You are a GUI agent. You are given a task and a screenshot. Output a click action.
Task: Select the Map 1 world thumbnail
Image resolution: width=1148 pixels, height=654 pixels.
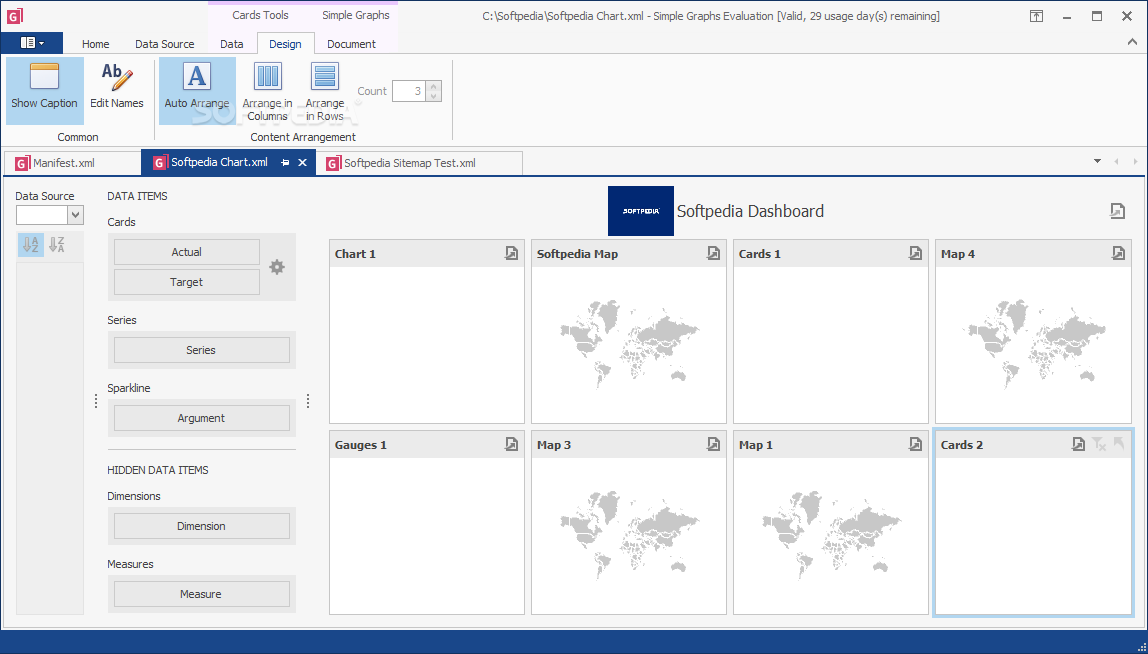click(x=831, y=535)
